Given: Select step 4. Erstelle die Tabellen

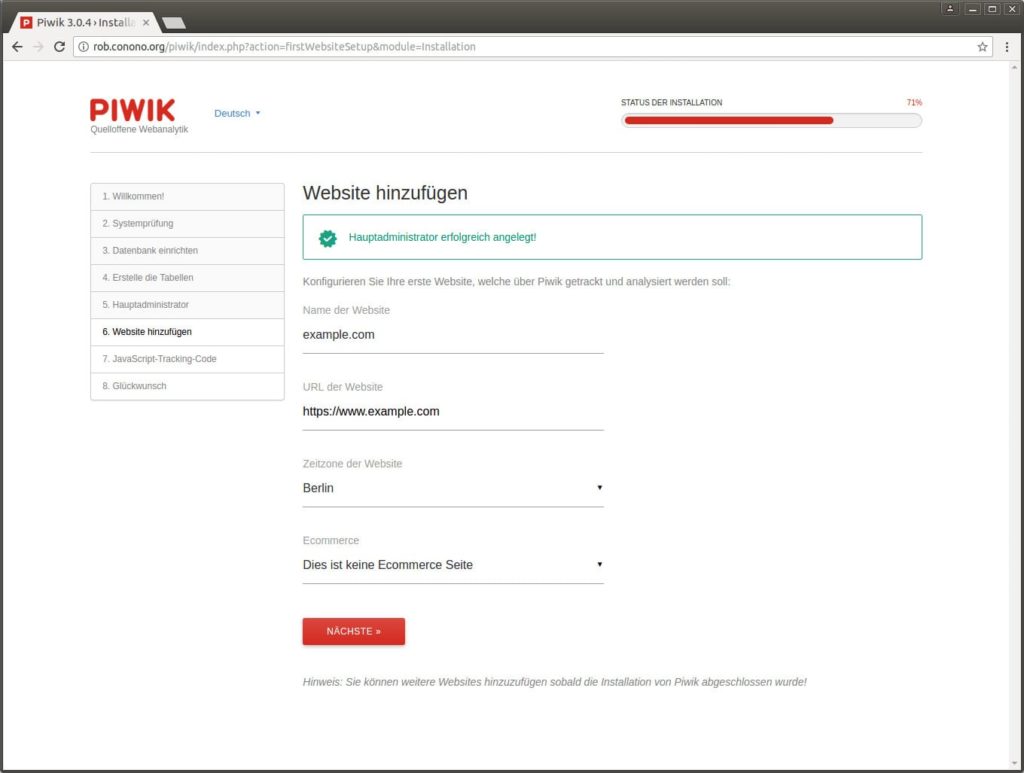Looking at the screenshot, I should (x=187, y=278).
